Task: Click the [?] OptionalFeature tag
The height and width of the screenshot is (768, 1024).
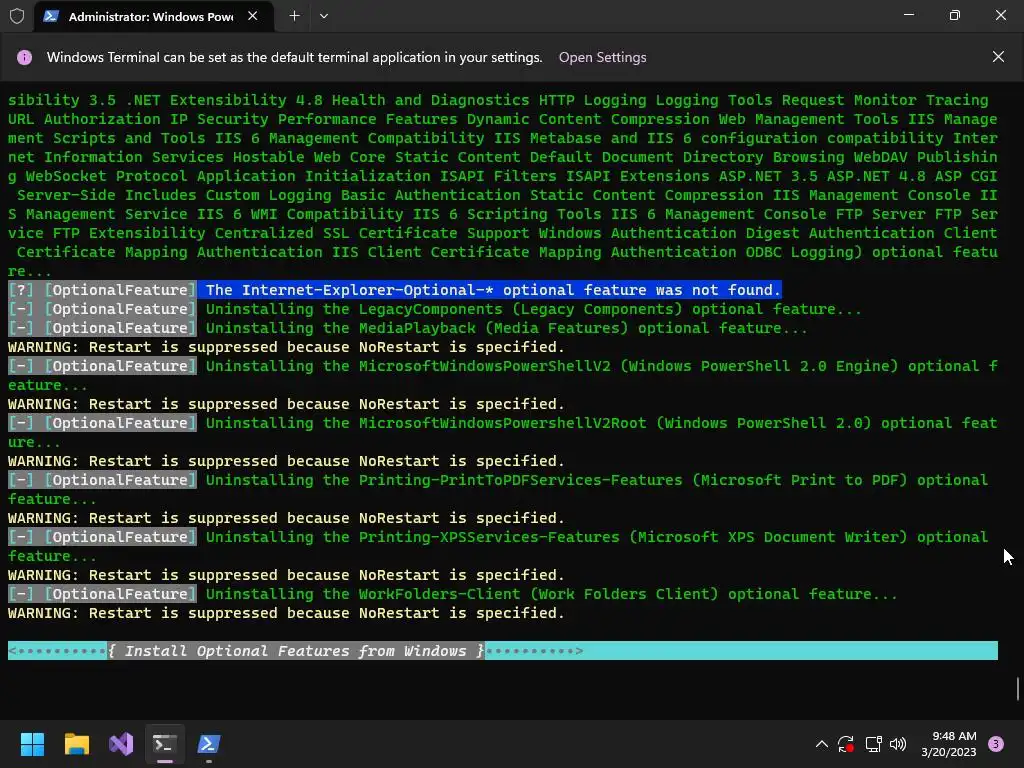Action: click(102, 290)
